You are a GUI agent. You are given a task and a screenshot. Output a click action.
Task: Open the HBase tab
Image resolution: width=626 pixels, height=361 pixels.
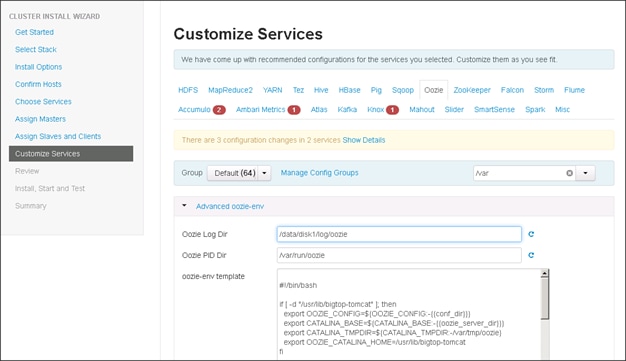349,90
